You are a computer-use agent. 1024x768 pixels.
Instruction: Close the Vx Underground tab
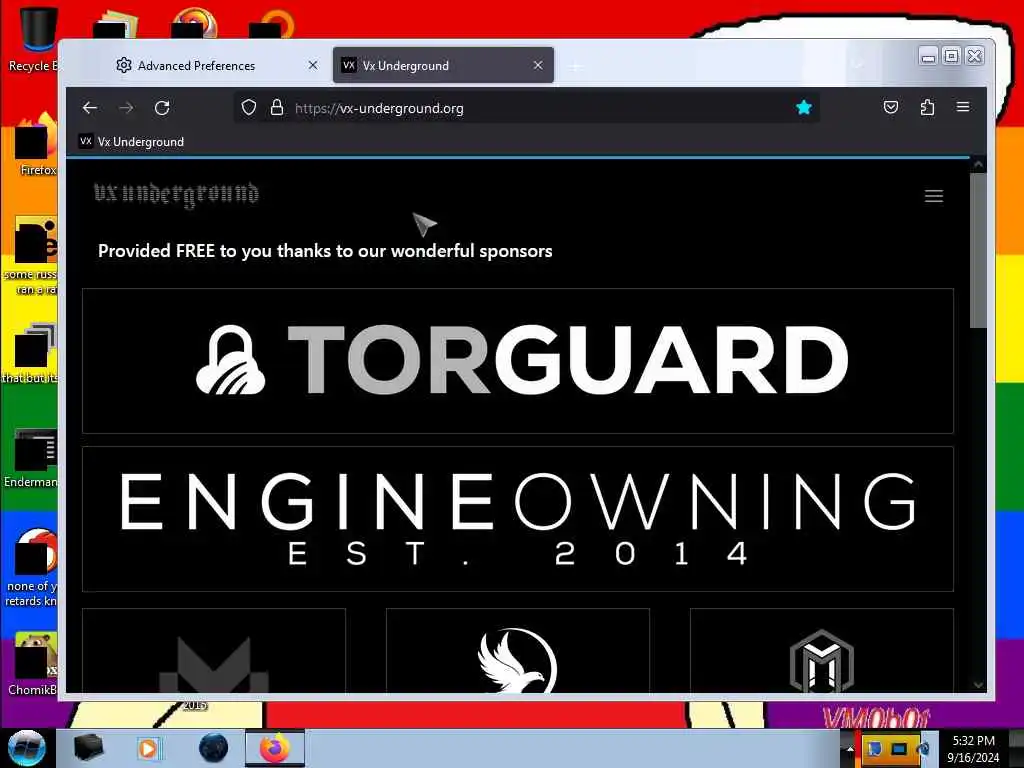[x=538, y=65]
